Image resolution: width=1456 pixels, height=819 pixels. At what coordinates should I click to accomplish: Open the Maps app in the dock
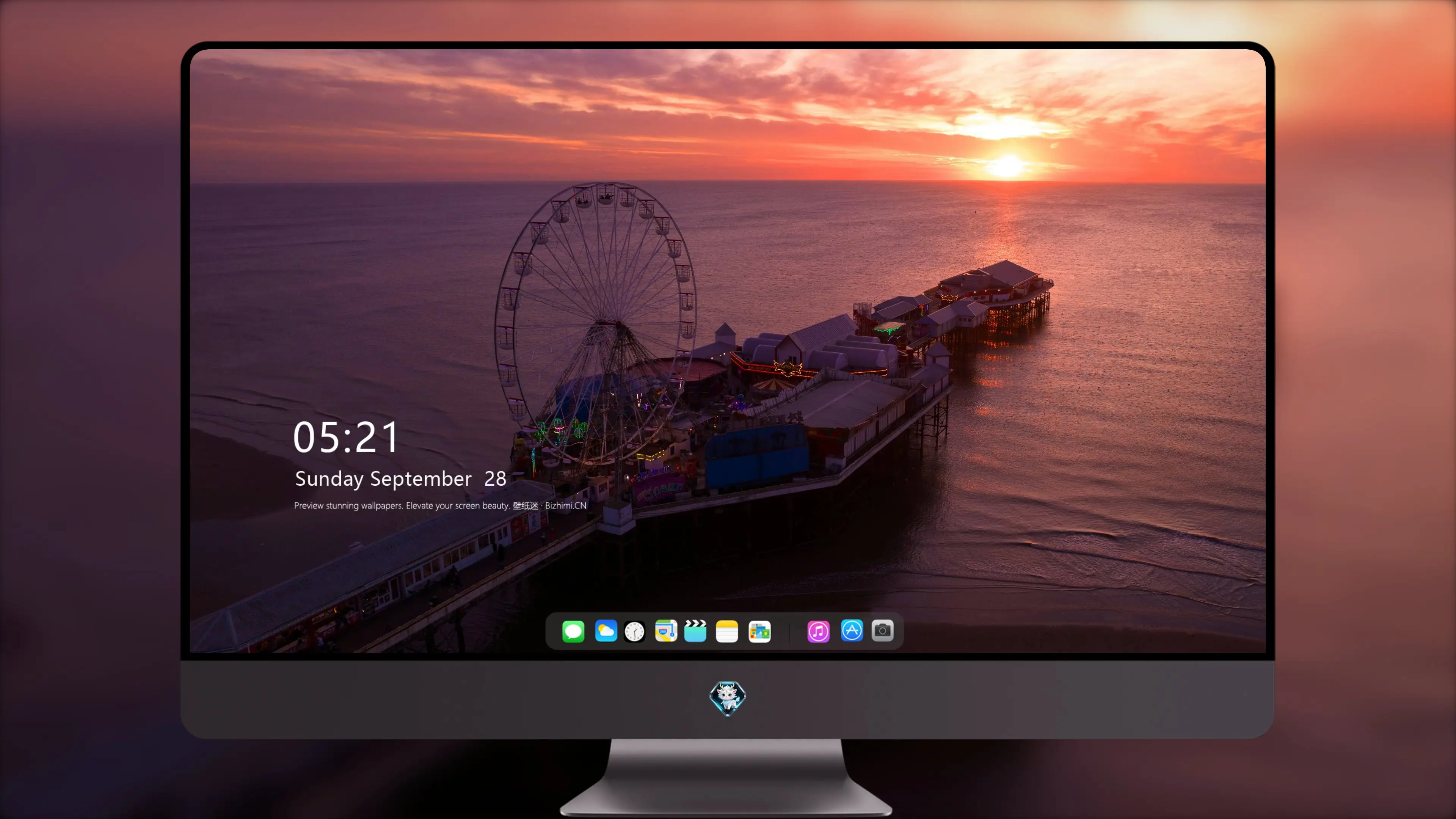click(666, 631)
